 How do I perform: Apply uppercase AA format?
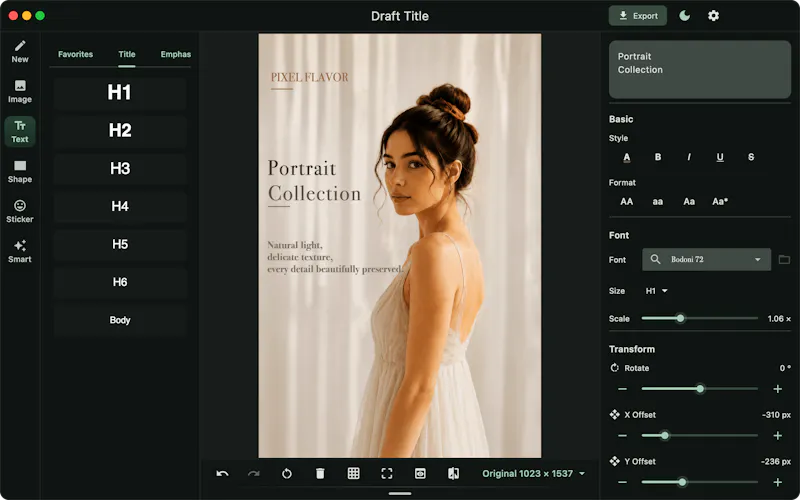point(627,202)
